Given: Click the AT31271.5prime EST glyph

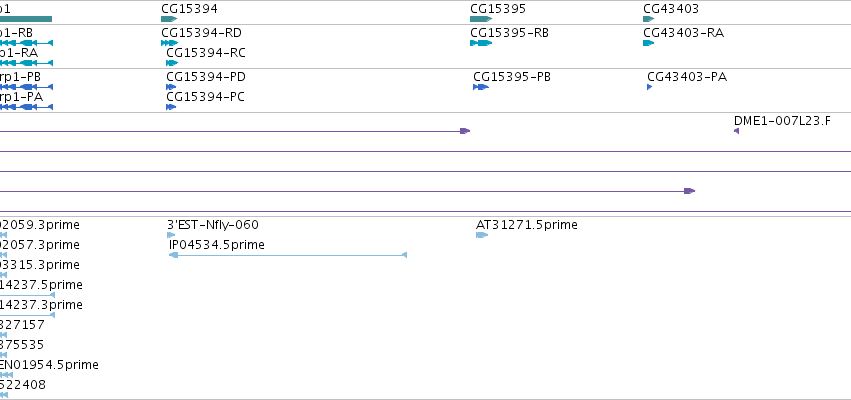Looking at the screenshot, I should [x=482, y=235].
